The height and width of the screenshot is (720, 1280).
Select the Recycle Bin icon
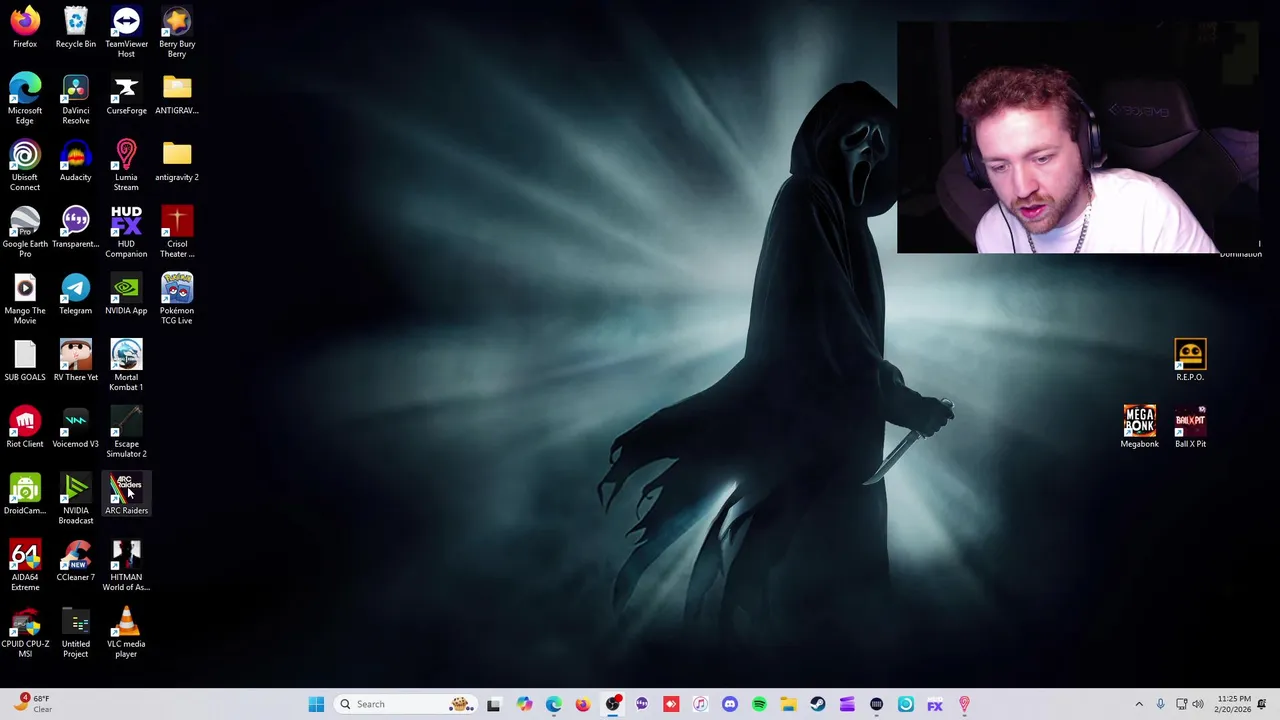(x=76, y=28)
